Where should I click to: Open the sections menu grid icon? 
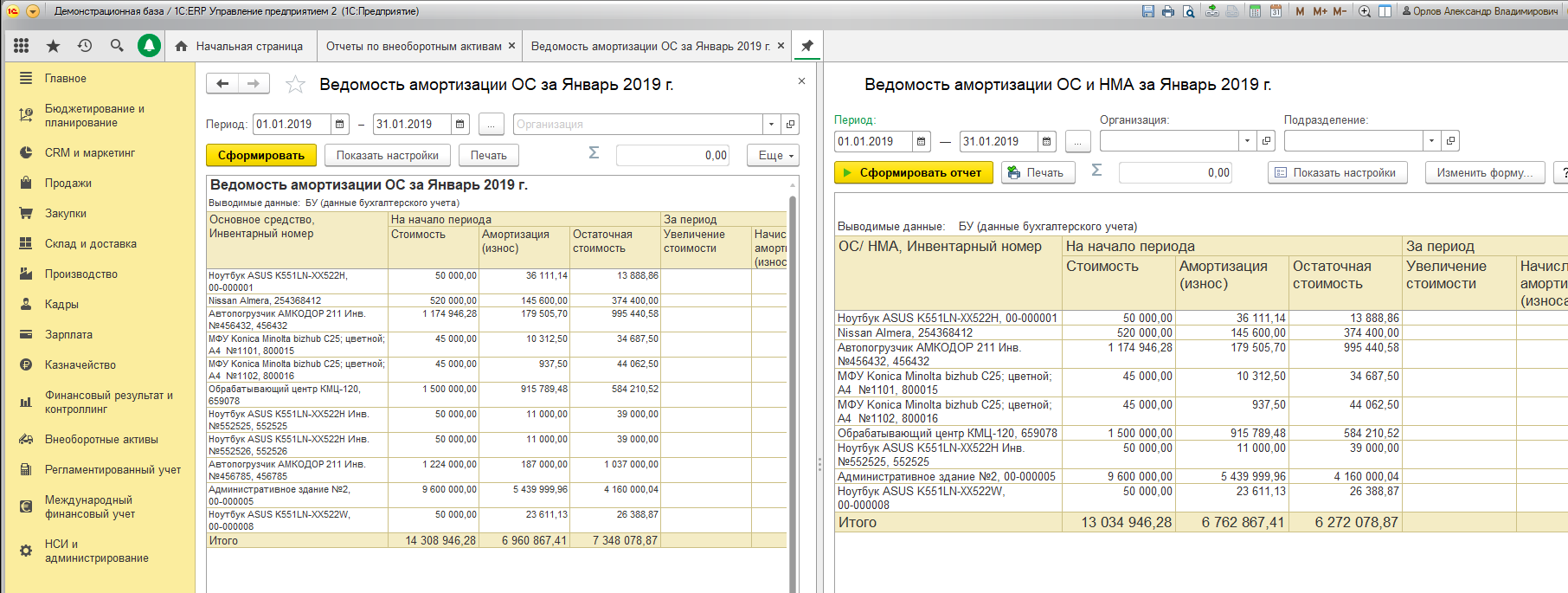[x=22, y=46]
